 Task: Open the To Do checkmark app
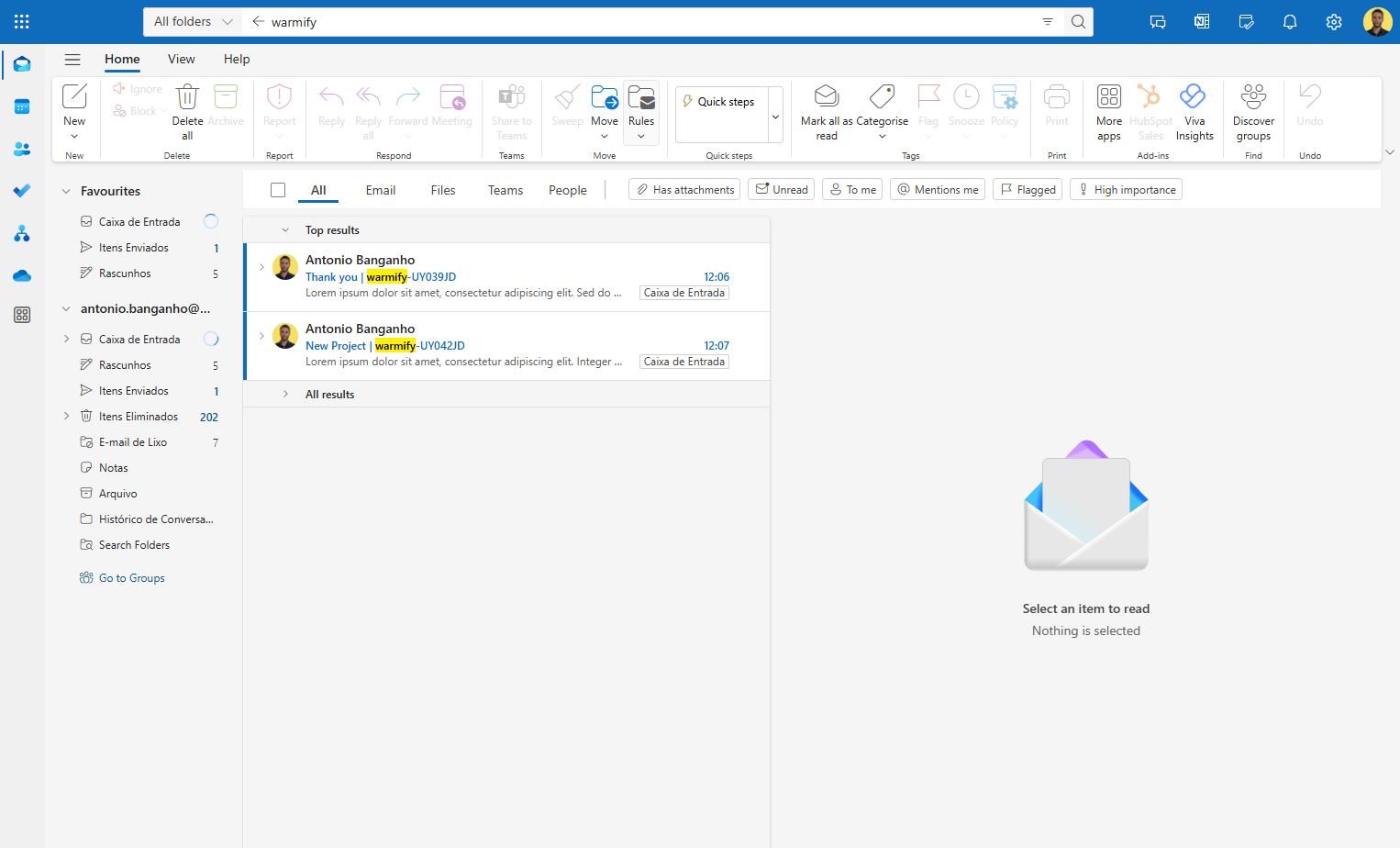pos(22,191)
